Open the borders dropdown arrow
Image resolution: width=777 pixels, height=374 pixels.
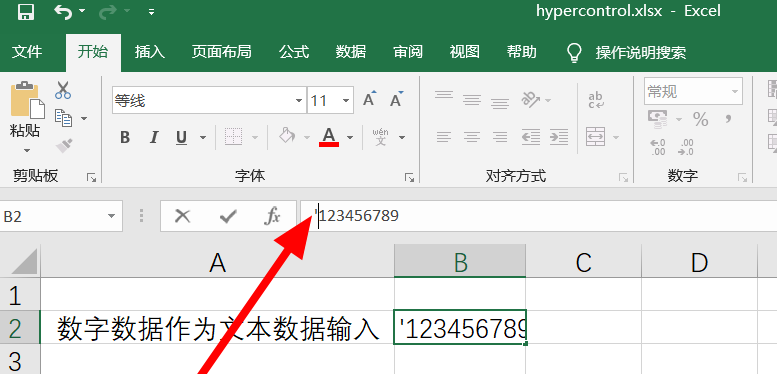[255, 137]
